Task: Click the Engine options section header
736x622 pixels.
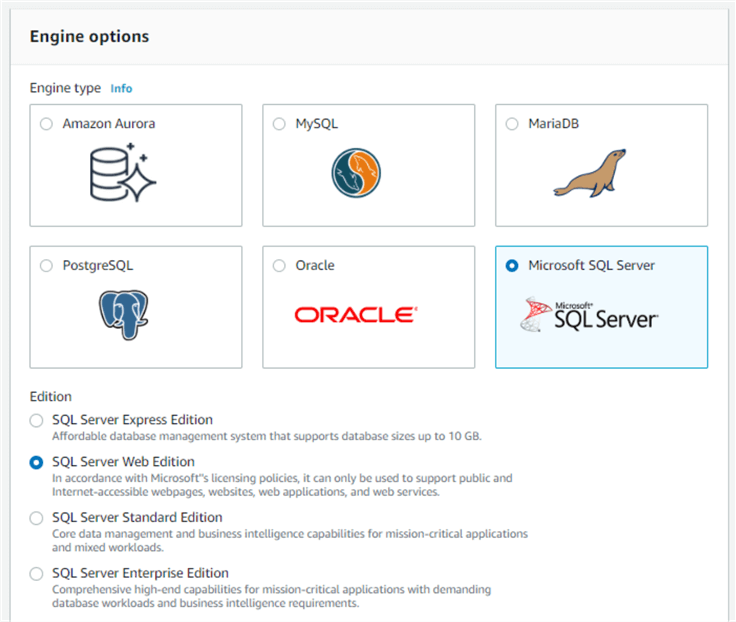Action: pyautogui.click(x=89, y=37)
